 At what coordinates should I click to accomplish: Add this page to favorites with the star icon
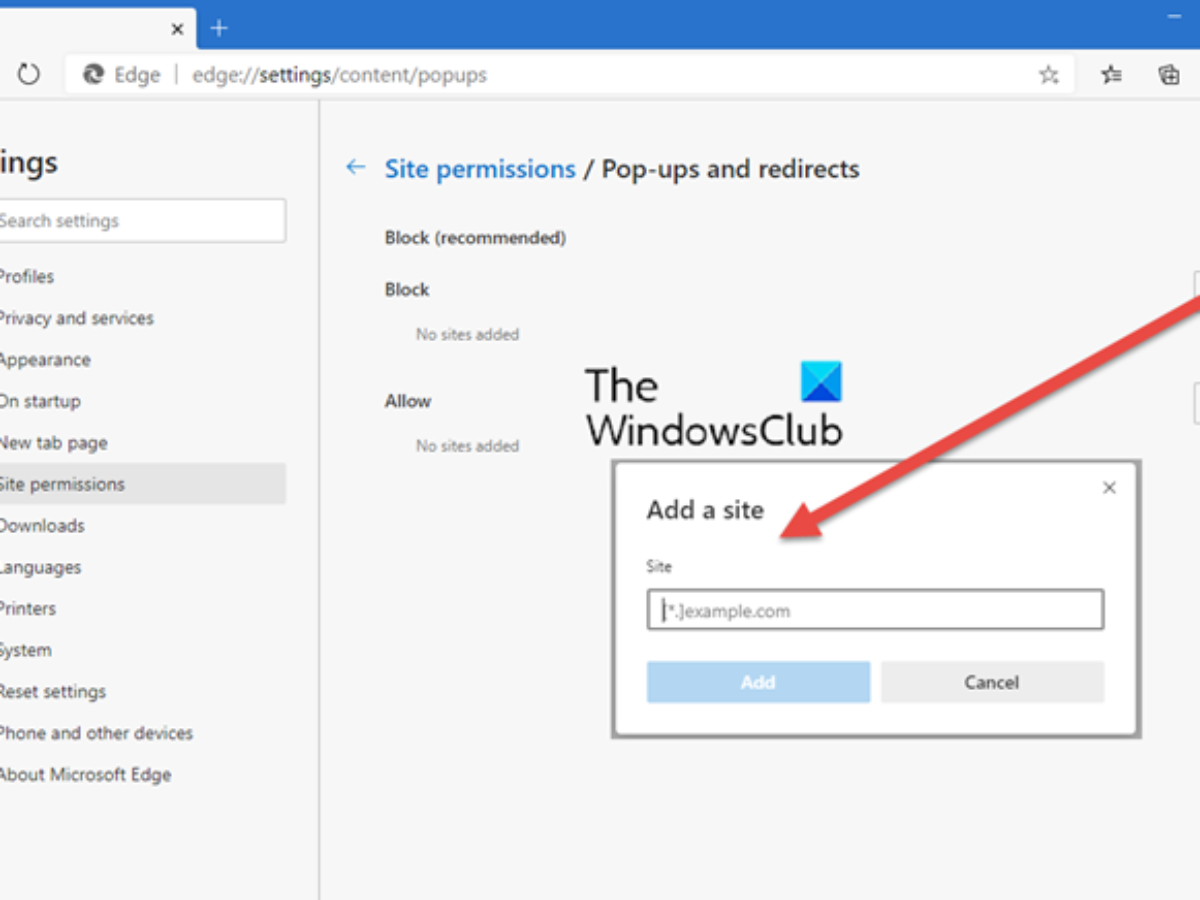[1048, 75]
